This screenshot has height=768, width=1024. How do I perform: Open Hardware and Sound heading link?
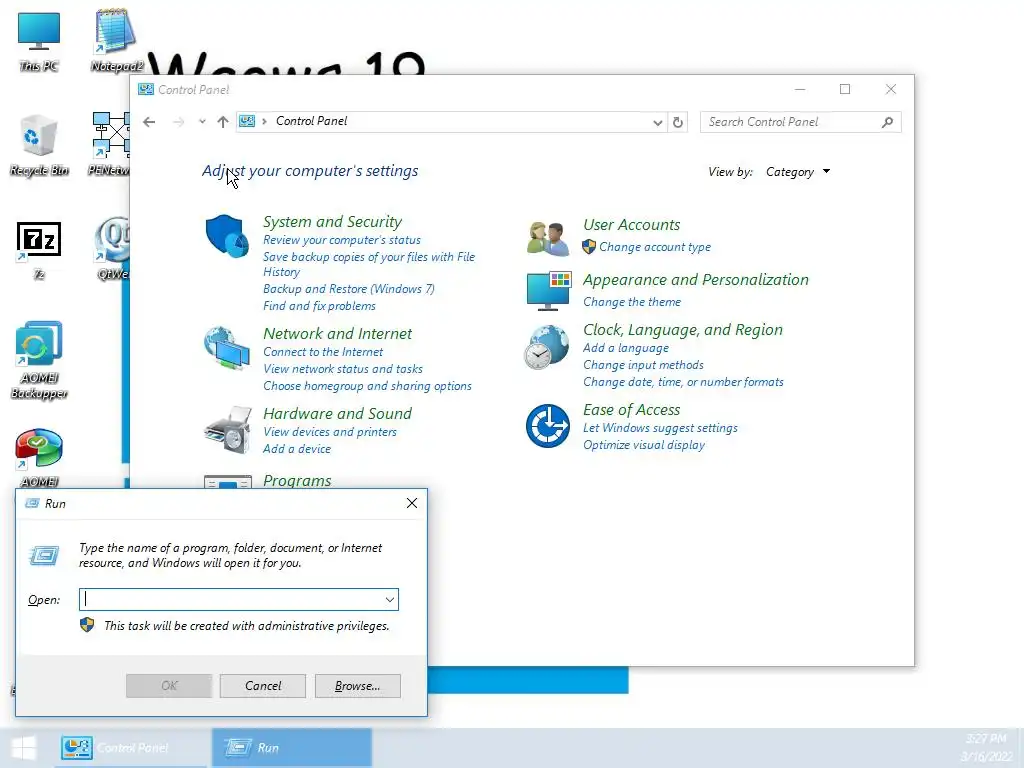click(338, 414)
